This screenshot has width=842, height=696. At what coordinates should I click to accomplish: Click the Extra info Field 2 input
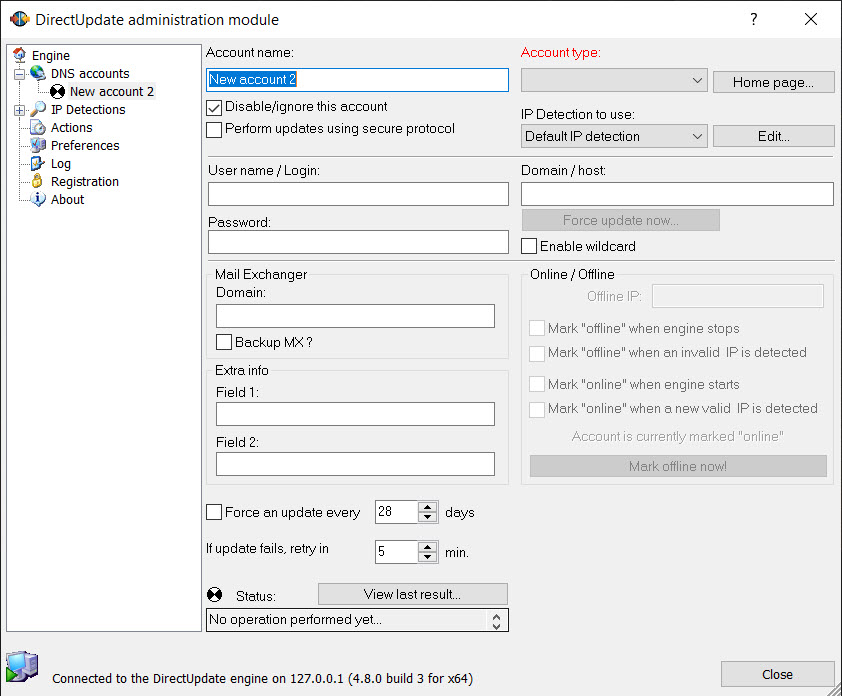pyautogui.click(x=355, y=464)
